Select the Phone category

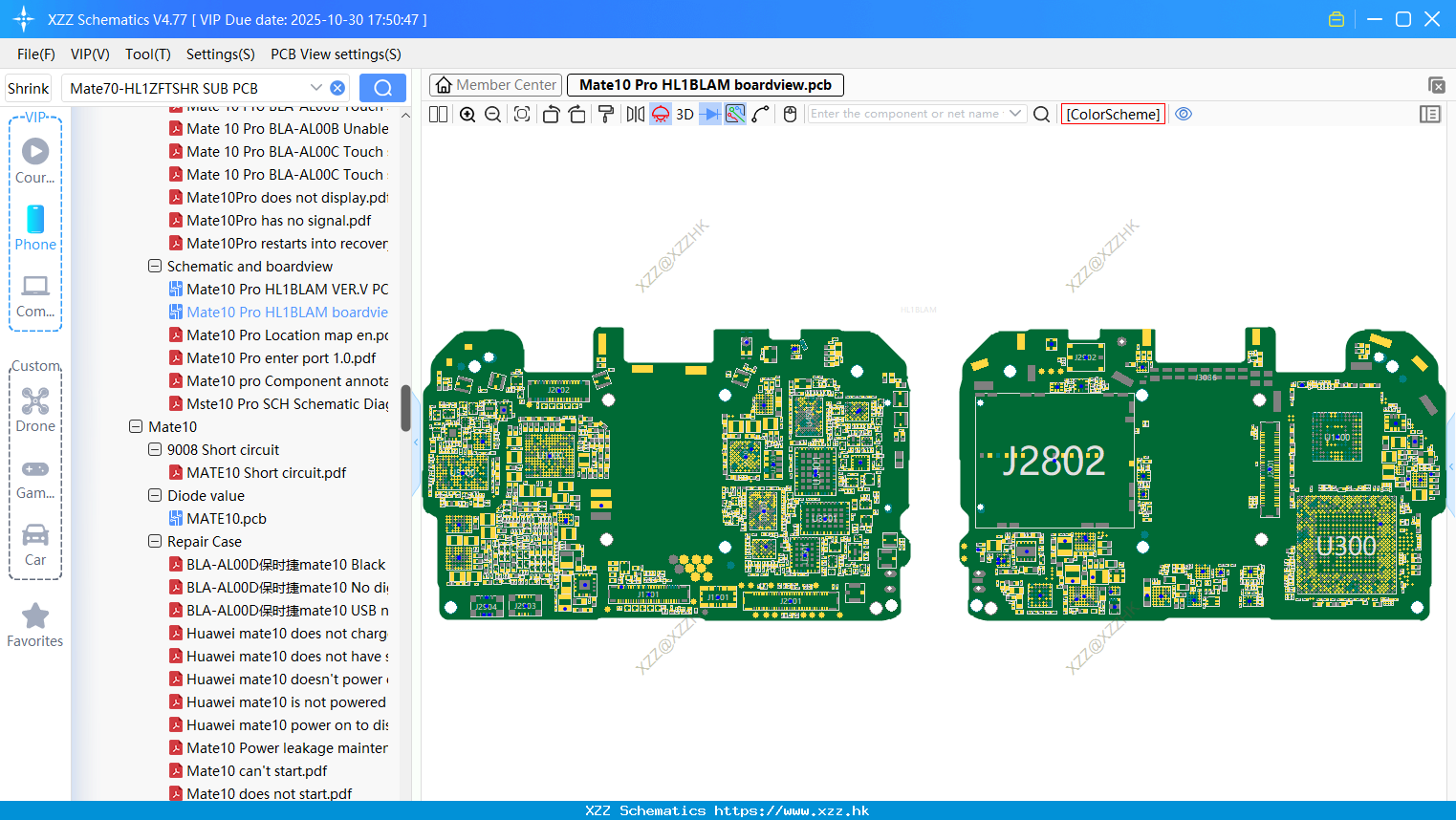click(x=35, y=227)
